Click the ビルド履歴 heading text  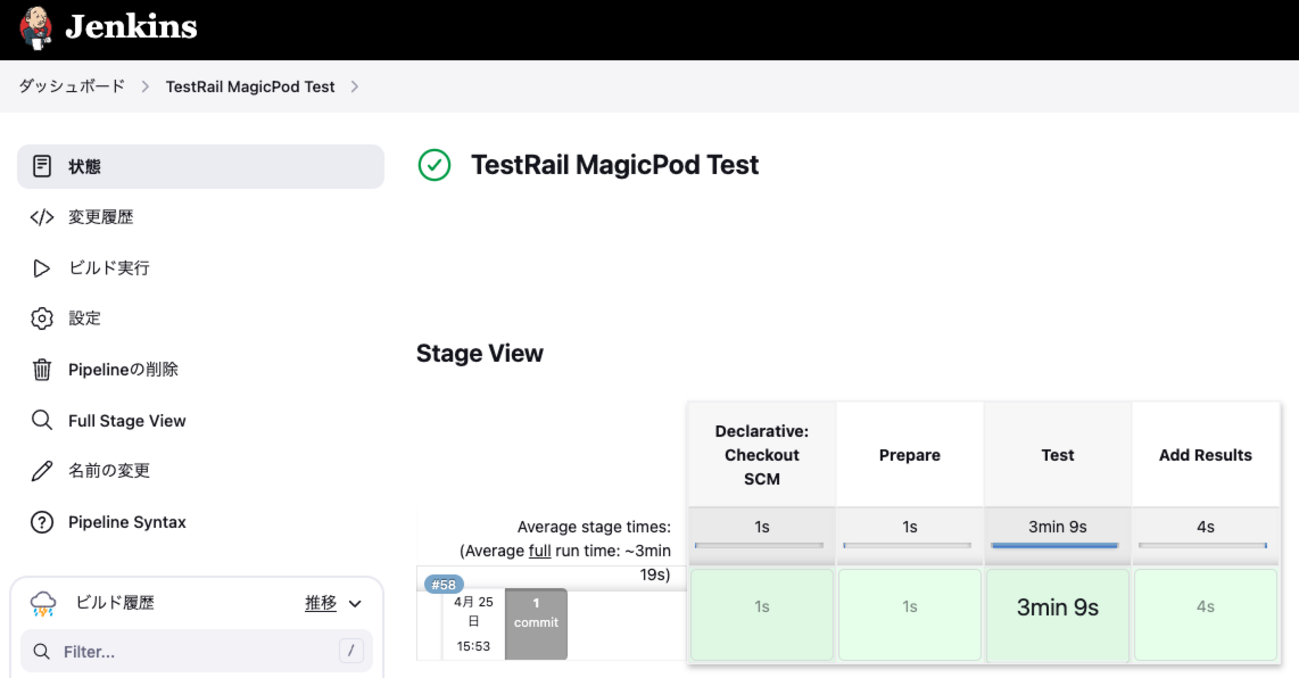(x=115, y=603)
